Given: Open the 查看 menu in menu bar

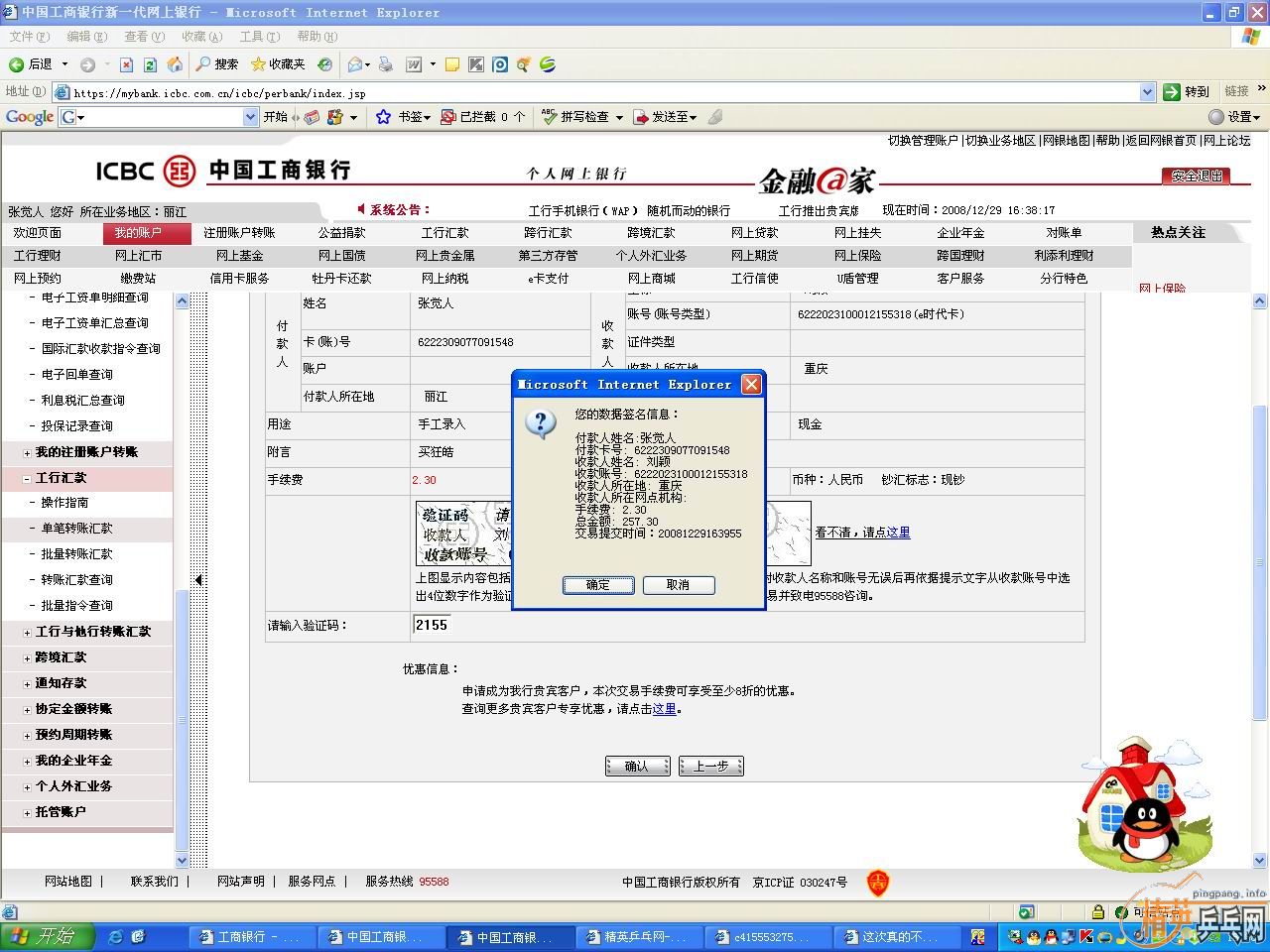Looking at the screenshot, I should [x=144, y=37].
